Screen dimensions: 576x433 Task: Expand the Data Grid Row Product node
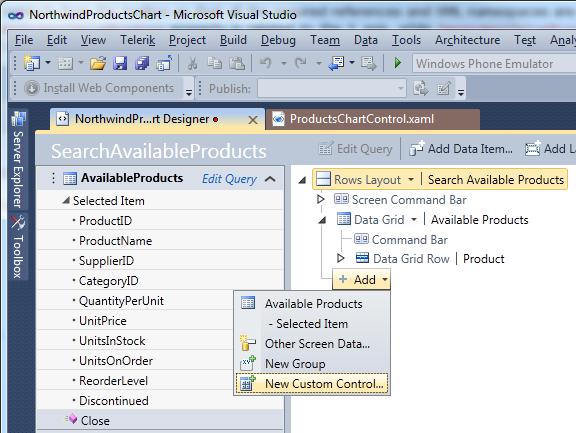click(341, 258)
